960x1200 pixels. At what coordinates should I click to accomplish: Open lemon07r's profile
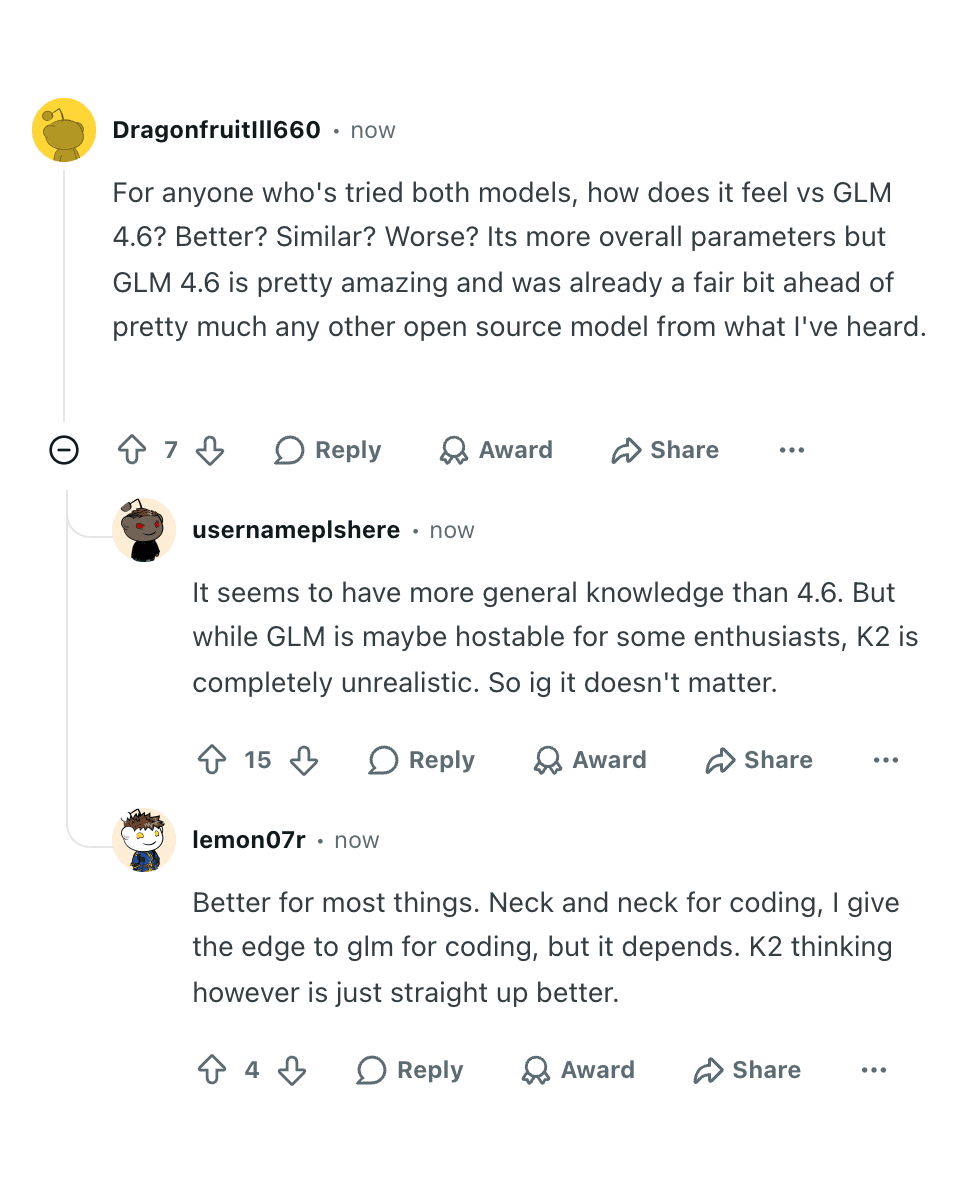(x=249, y=840)
